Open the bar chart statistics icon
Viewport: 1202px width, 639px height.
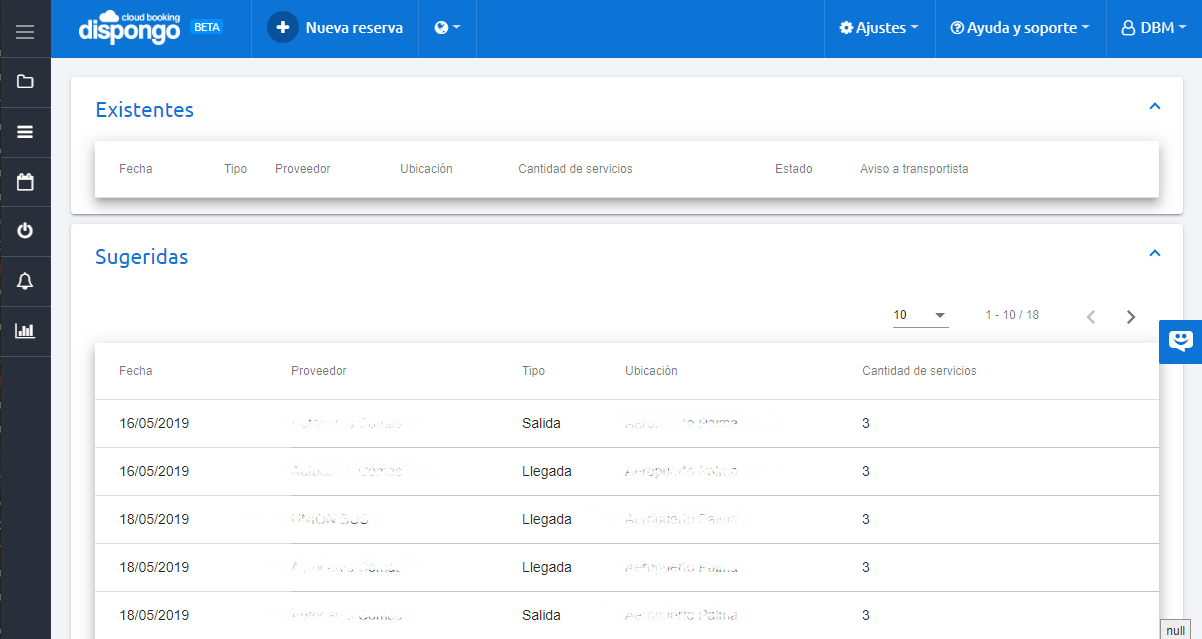click(x=25, y=330)
